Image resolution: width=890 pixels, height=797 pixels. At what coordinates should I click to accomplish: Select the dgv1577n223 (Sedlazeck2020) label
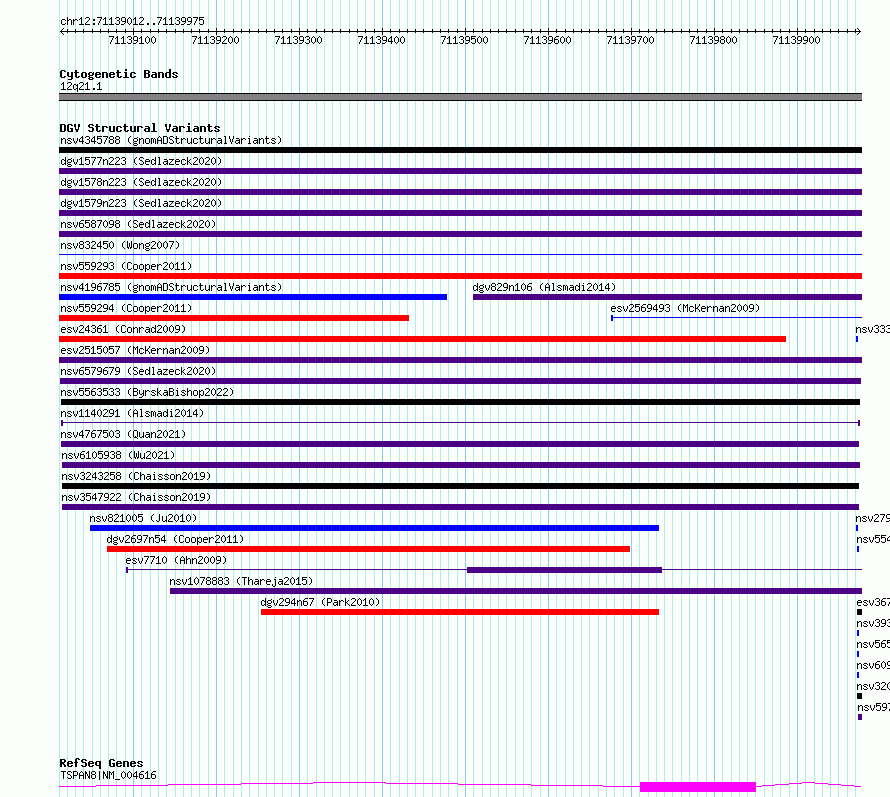click(141, 161)
